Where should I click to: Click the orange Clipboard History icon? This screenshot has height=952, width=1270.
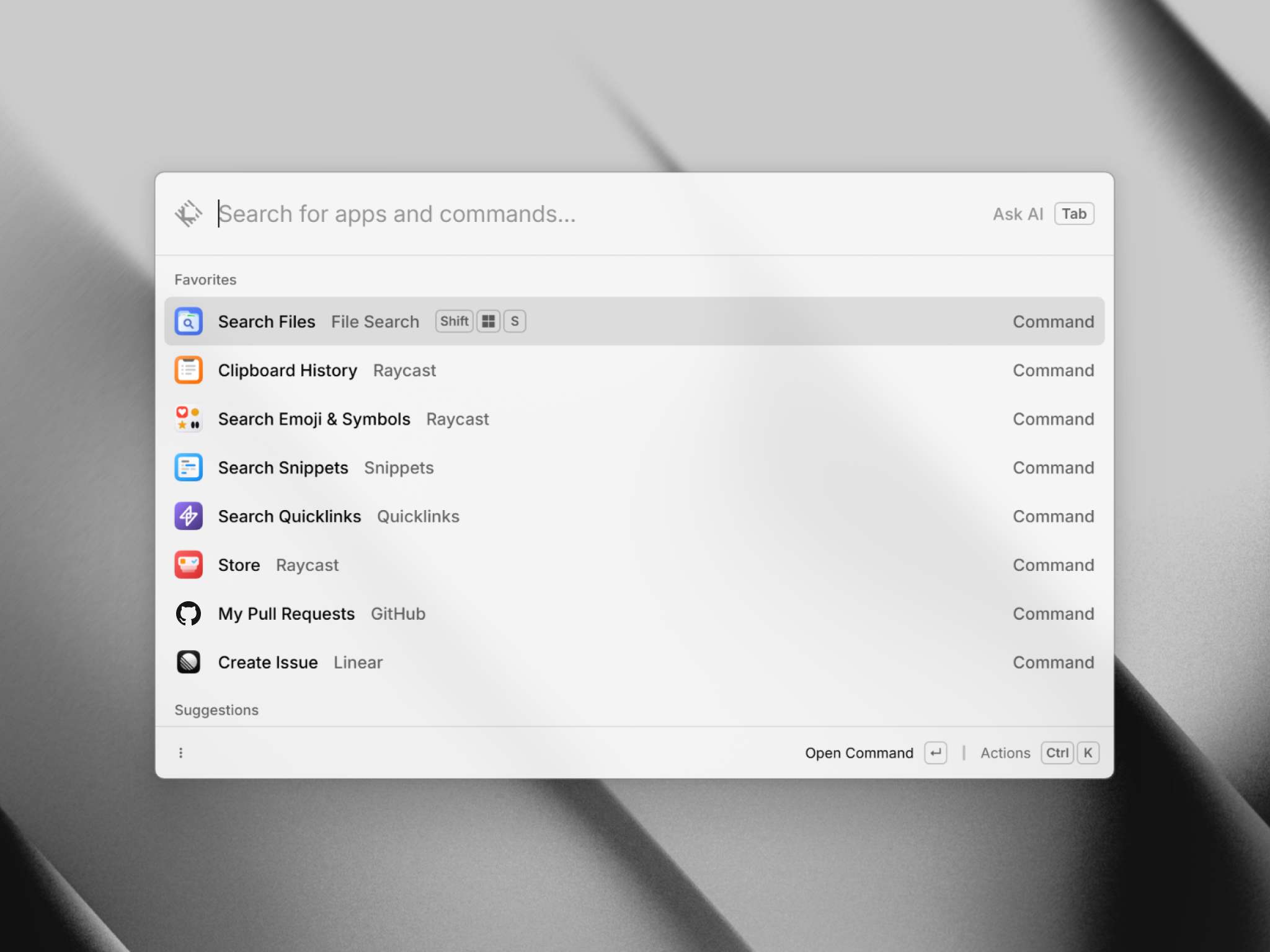[189, 370]
